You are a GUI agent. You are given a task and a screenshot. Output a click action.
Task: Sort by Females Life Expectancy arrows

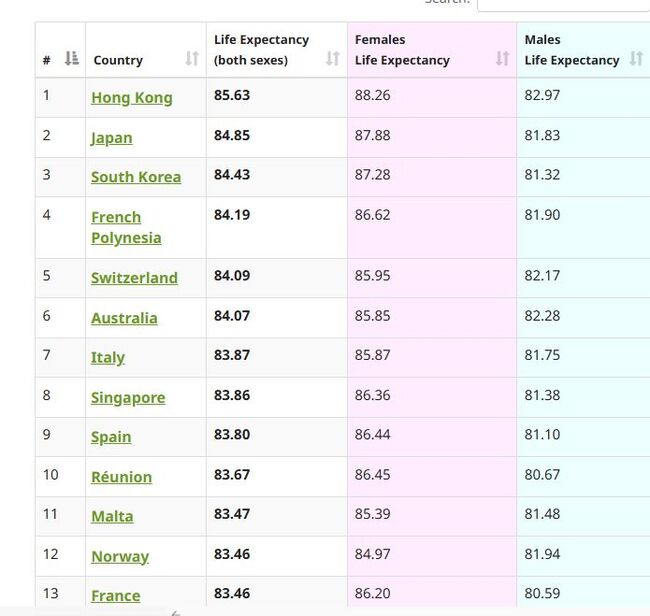pyautogui.click(x=502, y=59)
